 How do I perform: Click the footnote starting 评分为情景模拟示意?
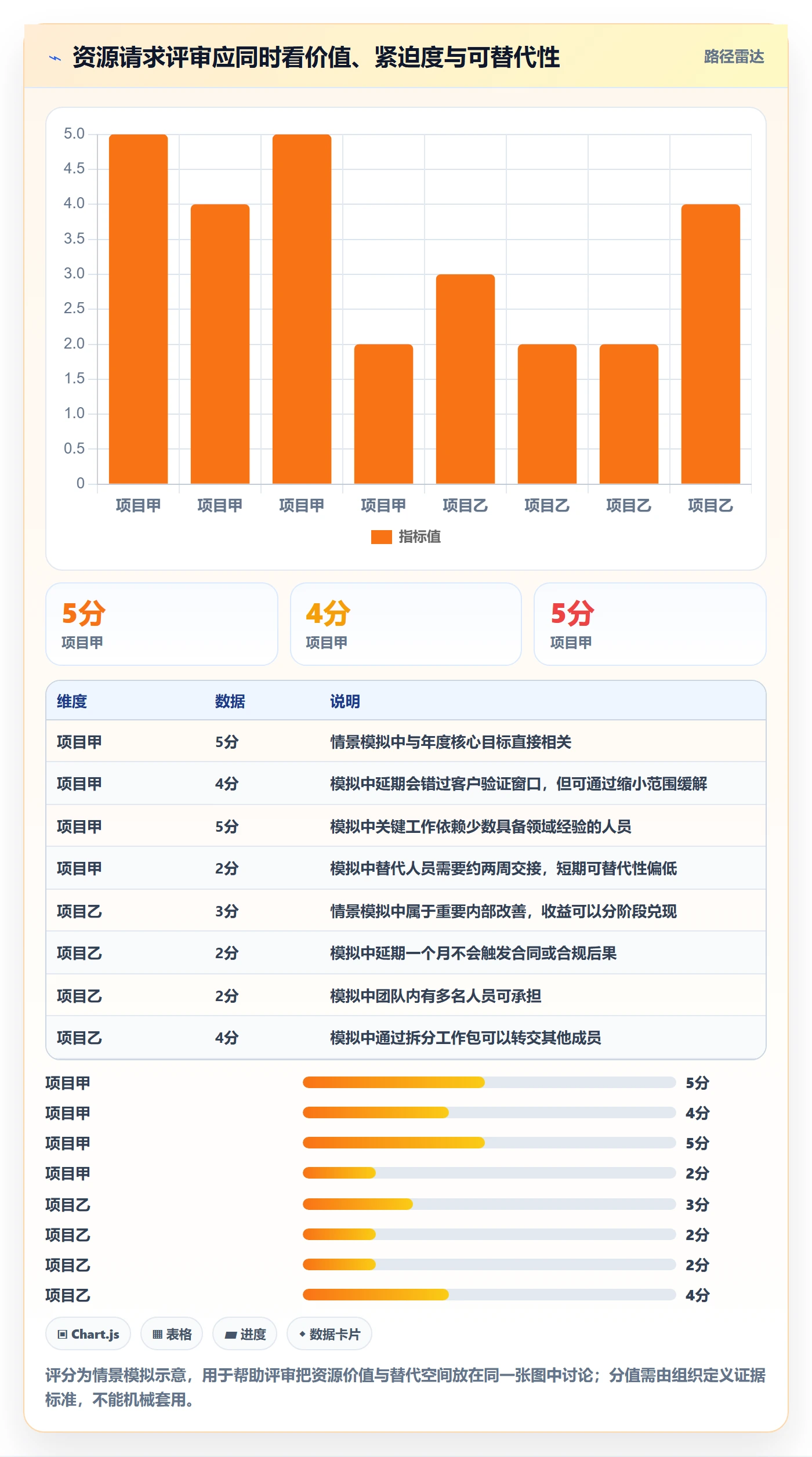[x=405, y=1387]
